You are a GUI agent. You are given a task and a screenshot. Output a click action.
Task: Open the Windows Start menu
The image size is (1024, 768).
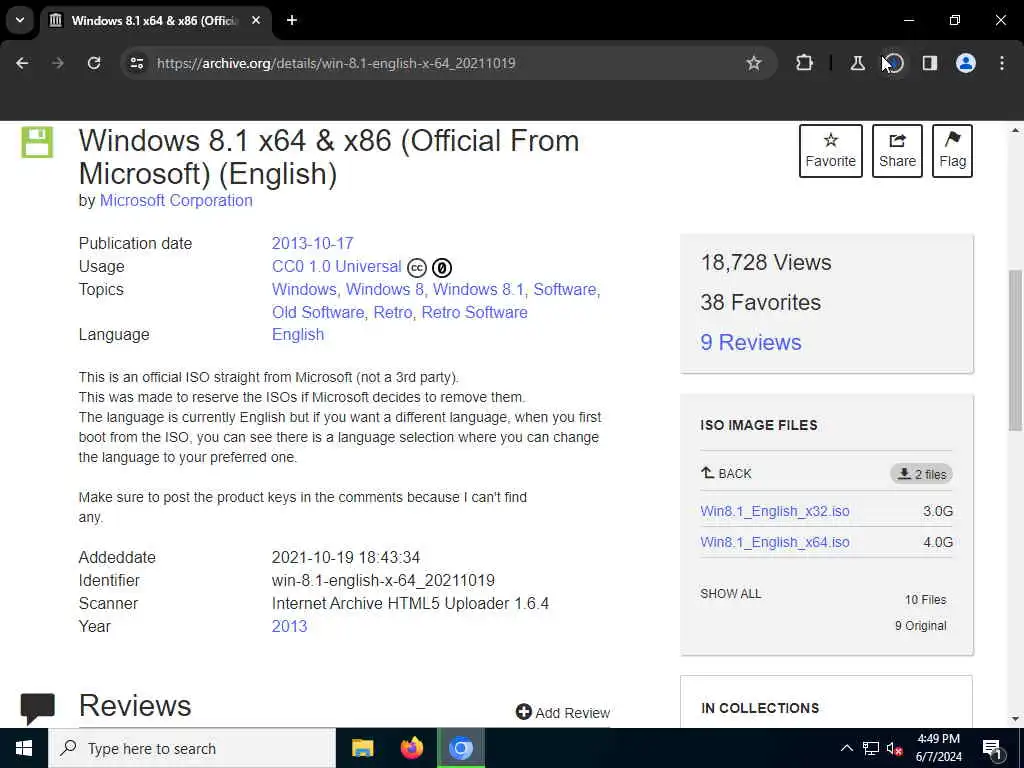24,748
